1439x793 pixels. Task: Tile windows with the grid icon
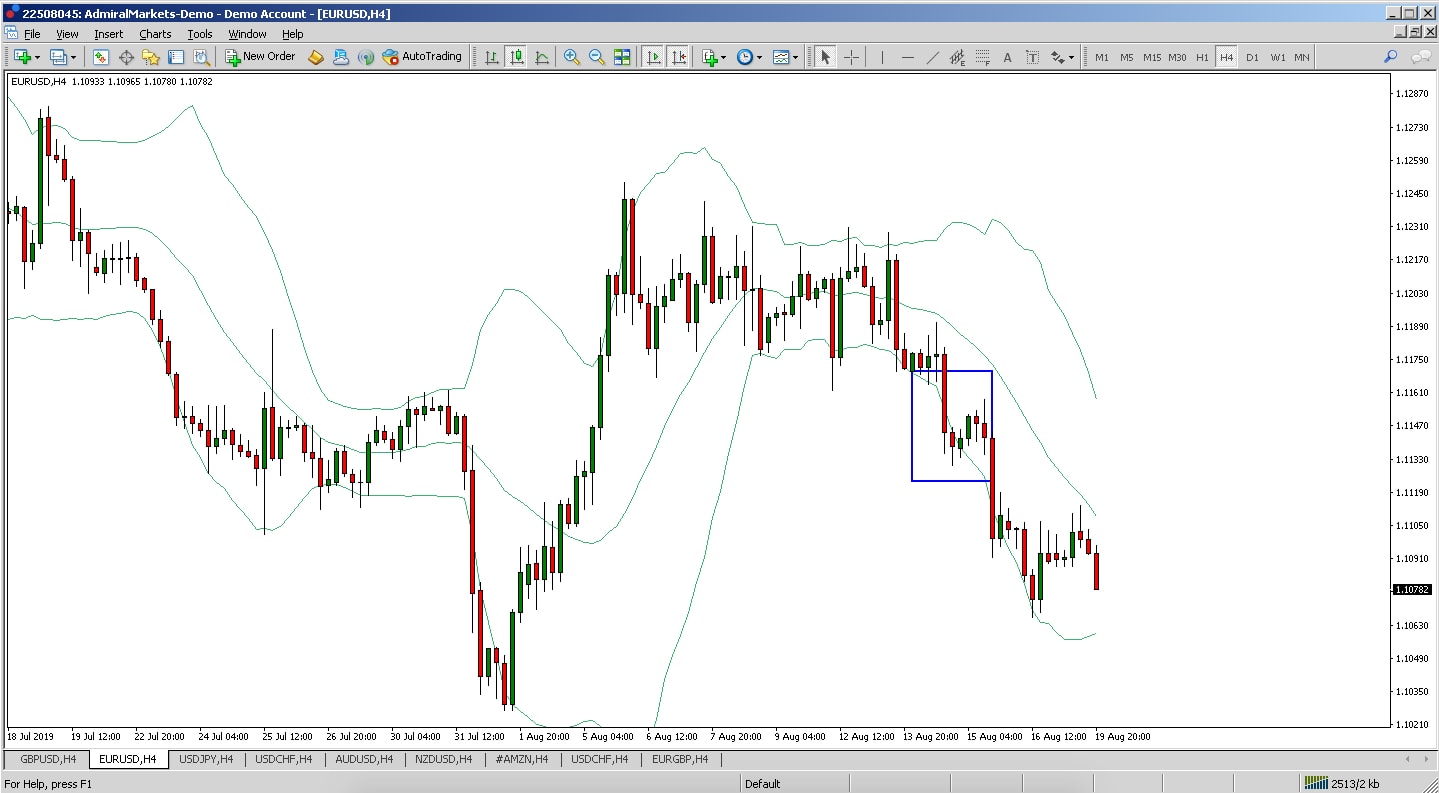coord(622,57)
